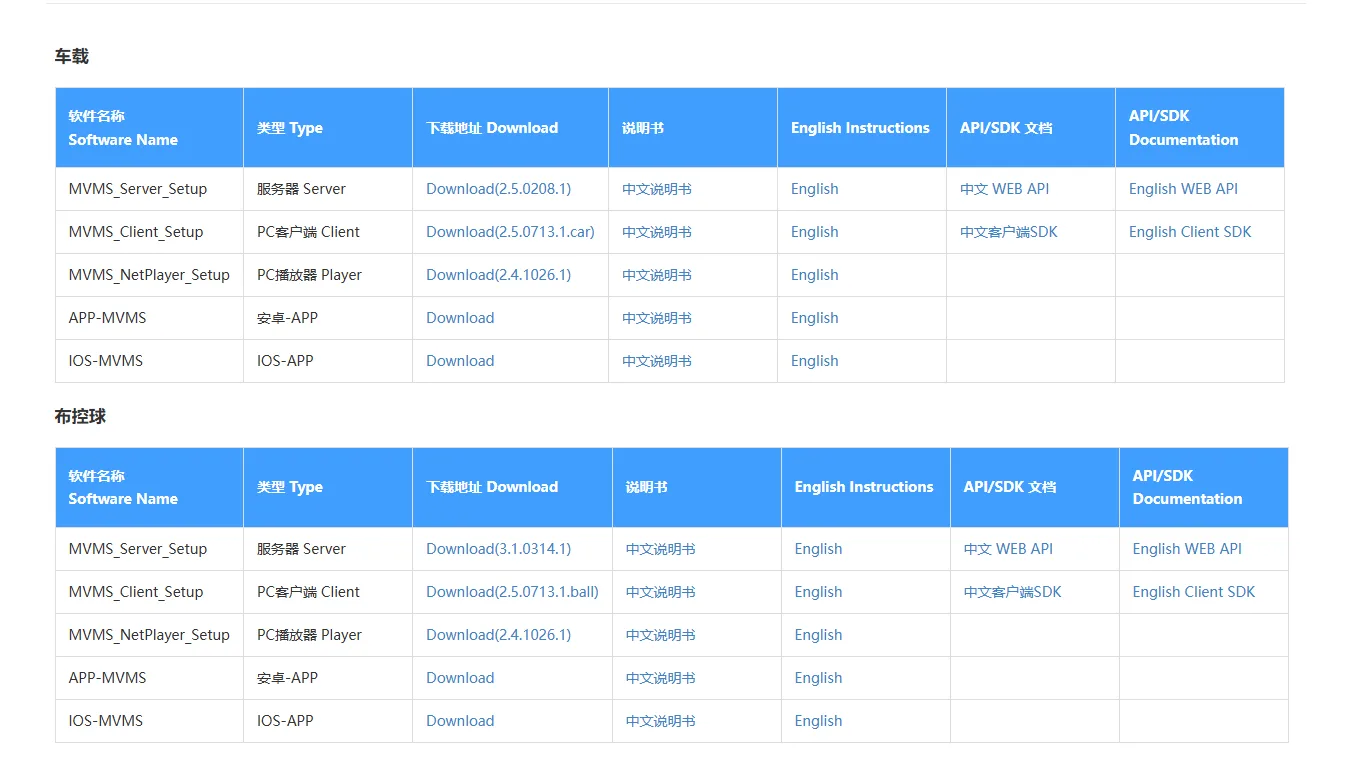This screenshot has width=1365, height=773.
Task: Open English instructions for APP-MVMS in the 车载 table
Action: point(815,318)
